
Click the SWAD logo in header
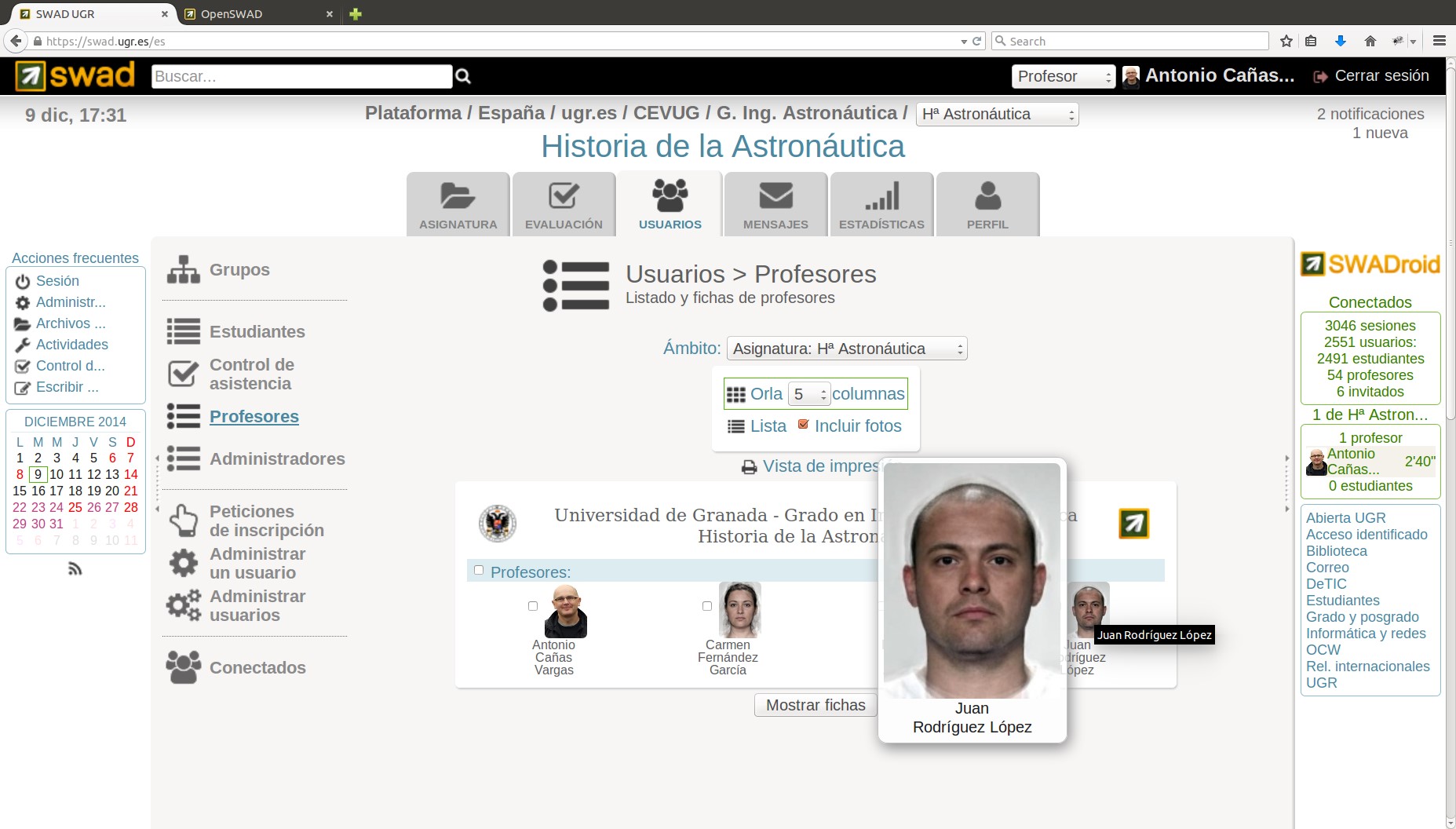(75, 76)
